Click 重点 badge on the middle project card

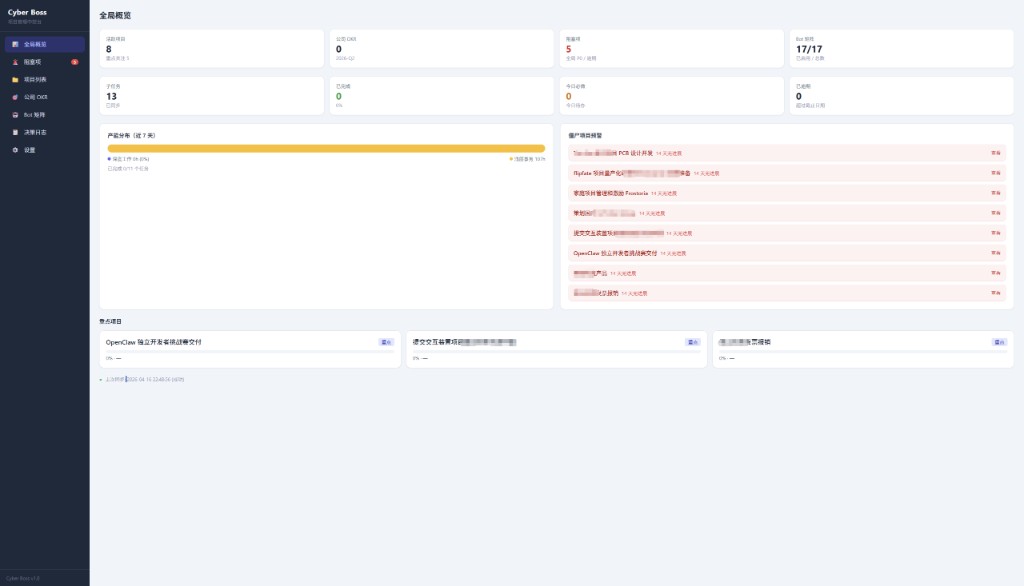pos(692,342)
